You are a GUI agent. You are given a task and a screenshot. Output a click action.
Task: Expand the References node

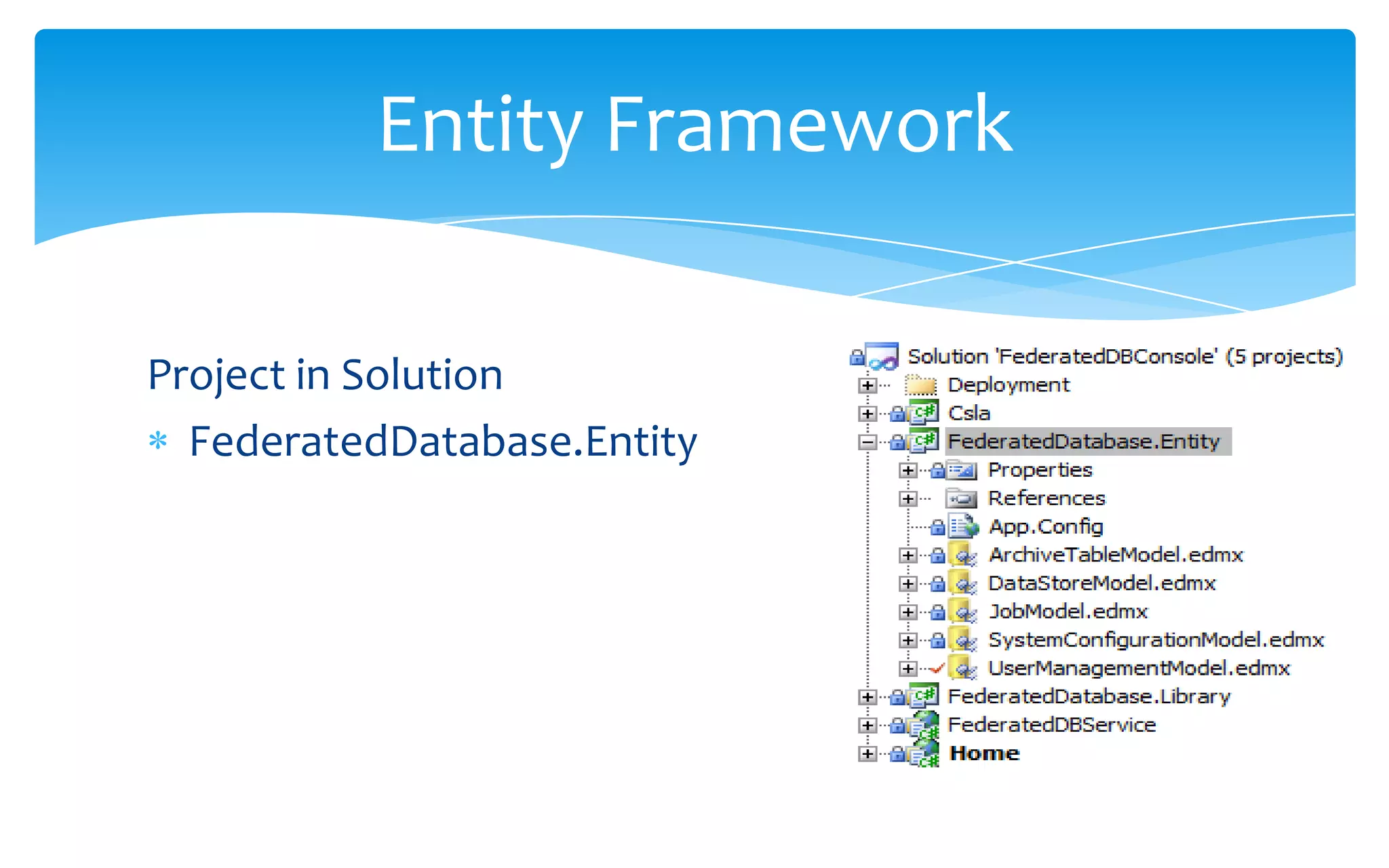click(x=908, y=499)
